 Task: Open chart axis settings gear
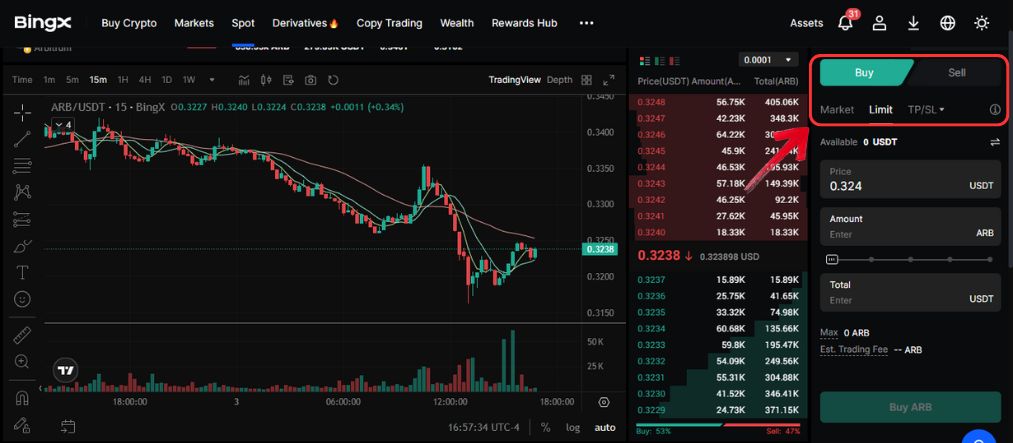(604, 402)
